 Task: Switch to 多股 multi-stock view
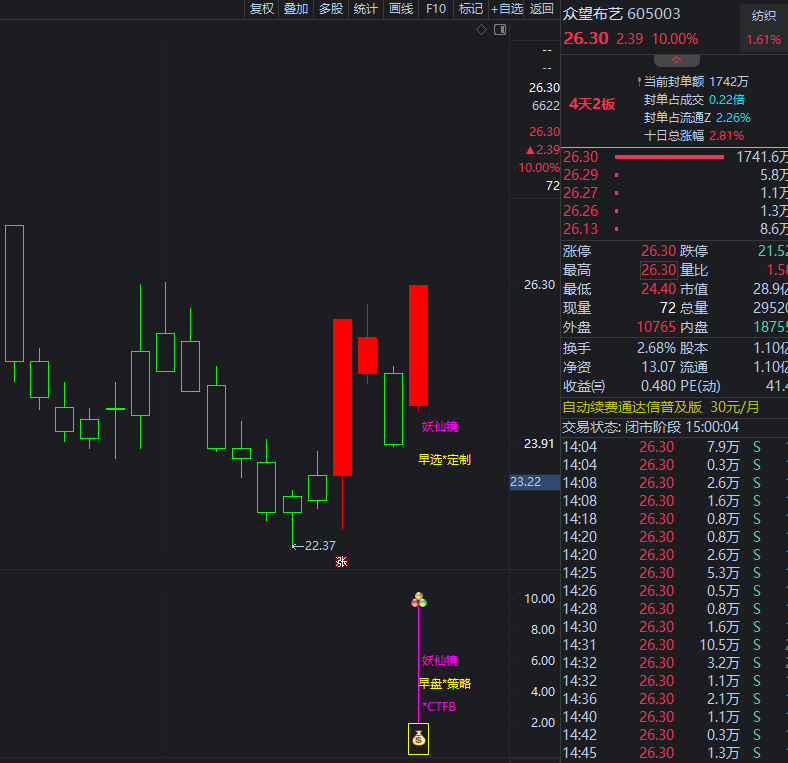coord(331,9)
